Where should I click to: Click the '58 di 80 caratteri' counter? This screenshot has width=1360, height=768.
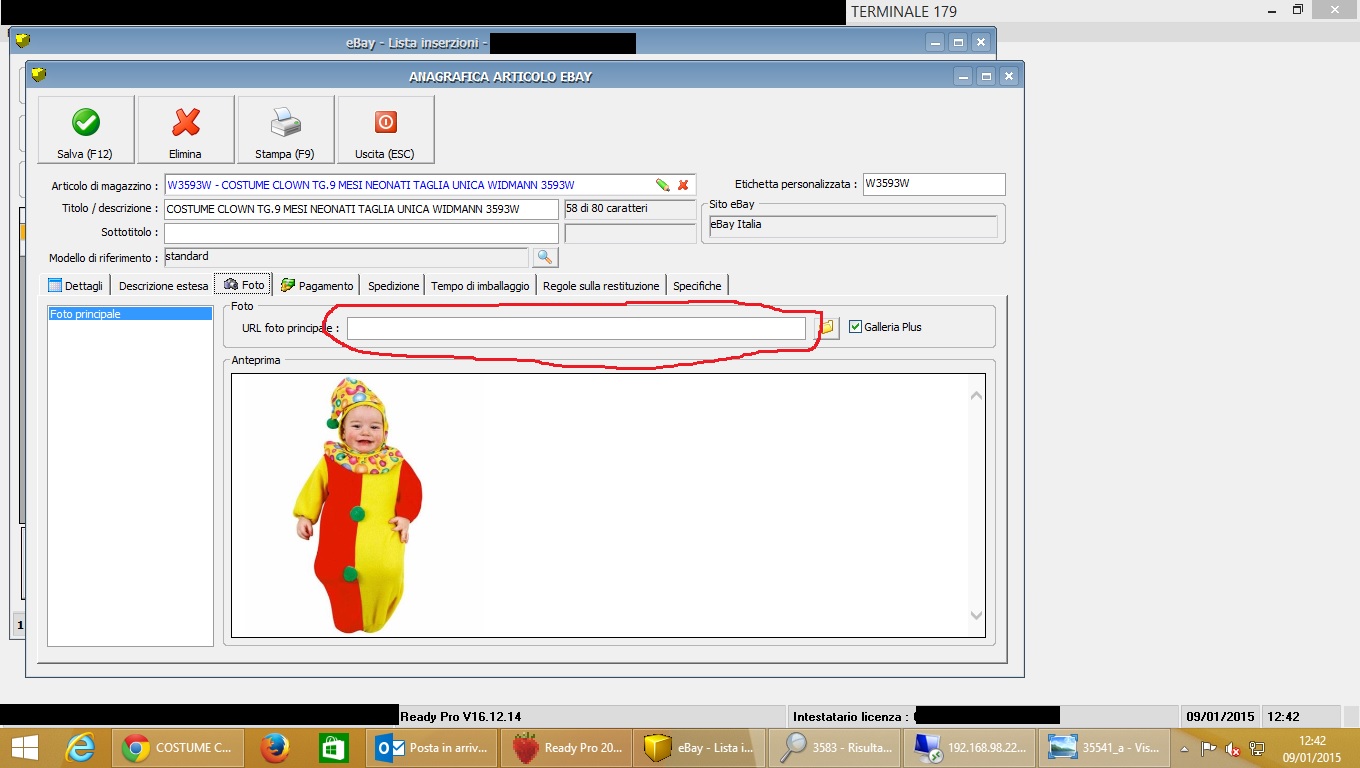(x=630, y=209)
